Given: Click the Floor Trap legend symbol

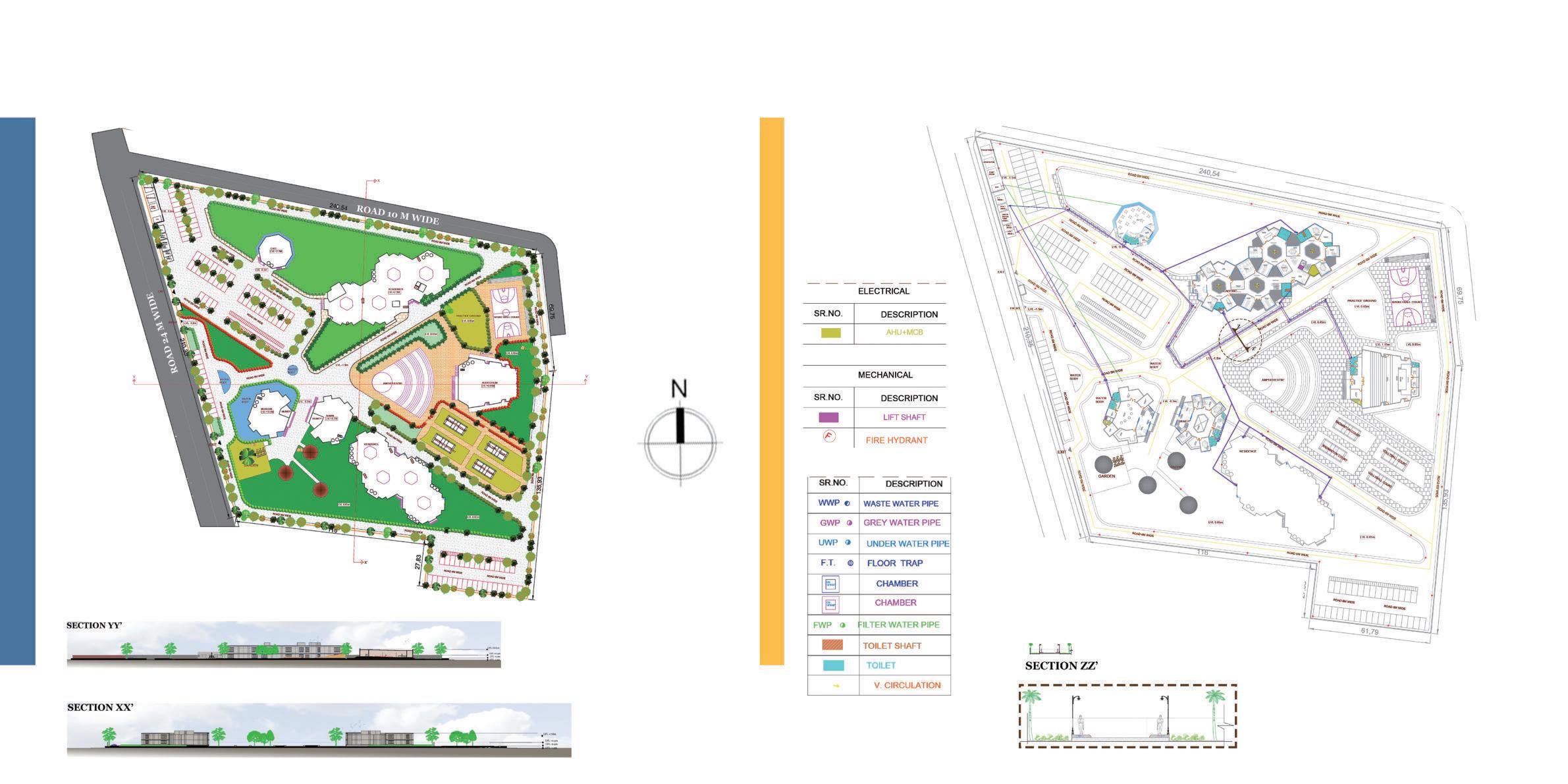Looking at the screenshot, I should click(x=850, y=563).
